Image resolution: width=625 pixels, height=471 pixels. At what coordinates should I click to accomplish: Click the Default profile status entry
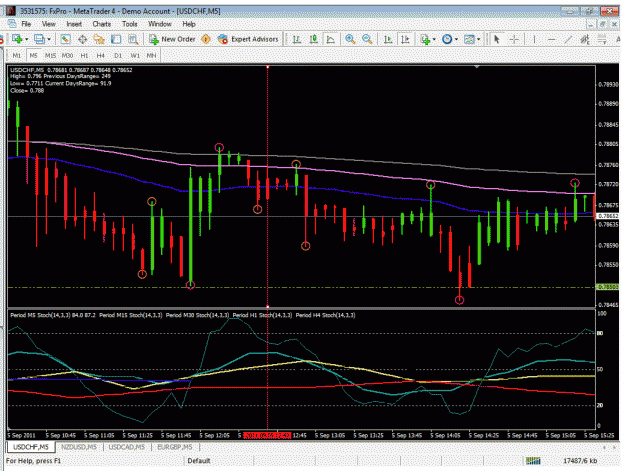[199, 461]
